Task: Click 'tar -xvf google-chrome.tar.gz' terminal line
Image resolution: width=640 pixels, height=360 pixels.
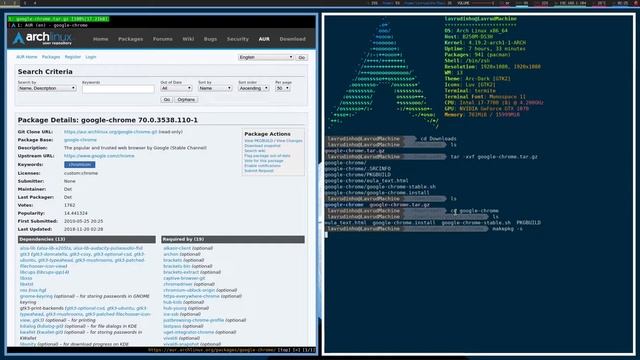Action: click(494, 157)
